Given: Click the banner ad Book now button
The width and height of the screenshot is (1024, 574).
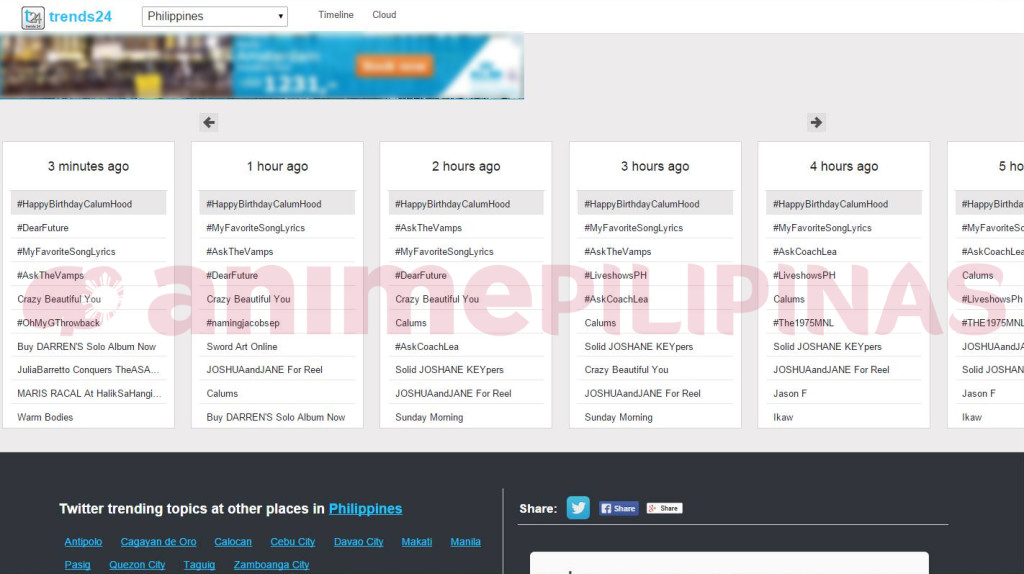Looking at the screenshot, I should tap(394, 65).
